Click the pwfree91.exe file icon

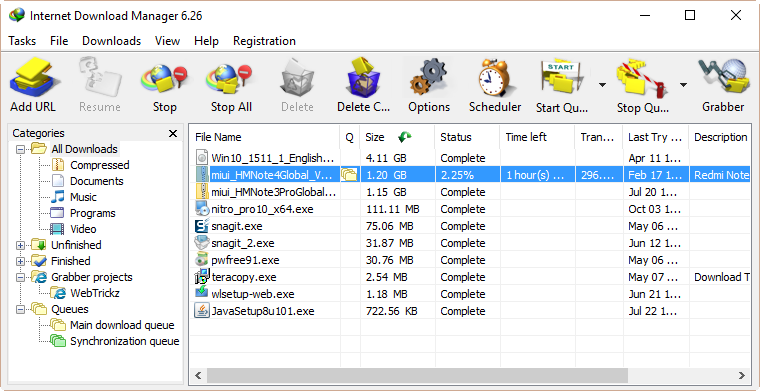tap(202, 260)
